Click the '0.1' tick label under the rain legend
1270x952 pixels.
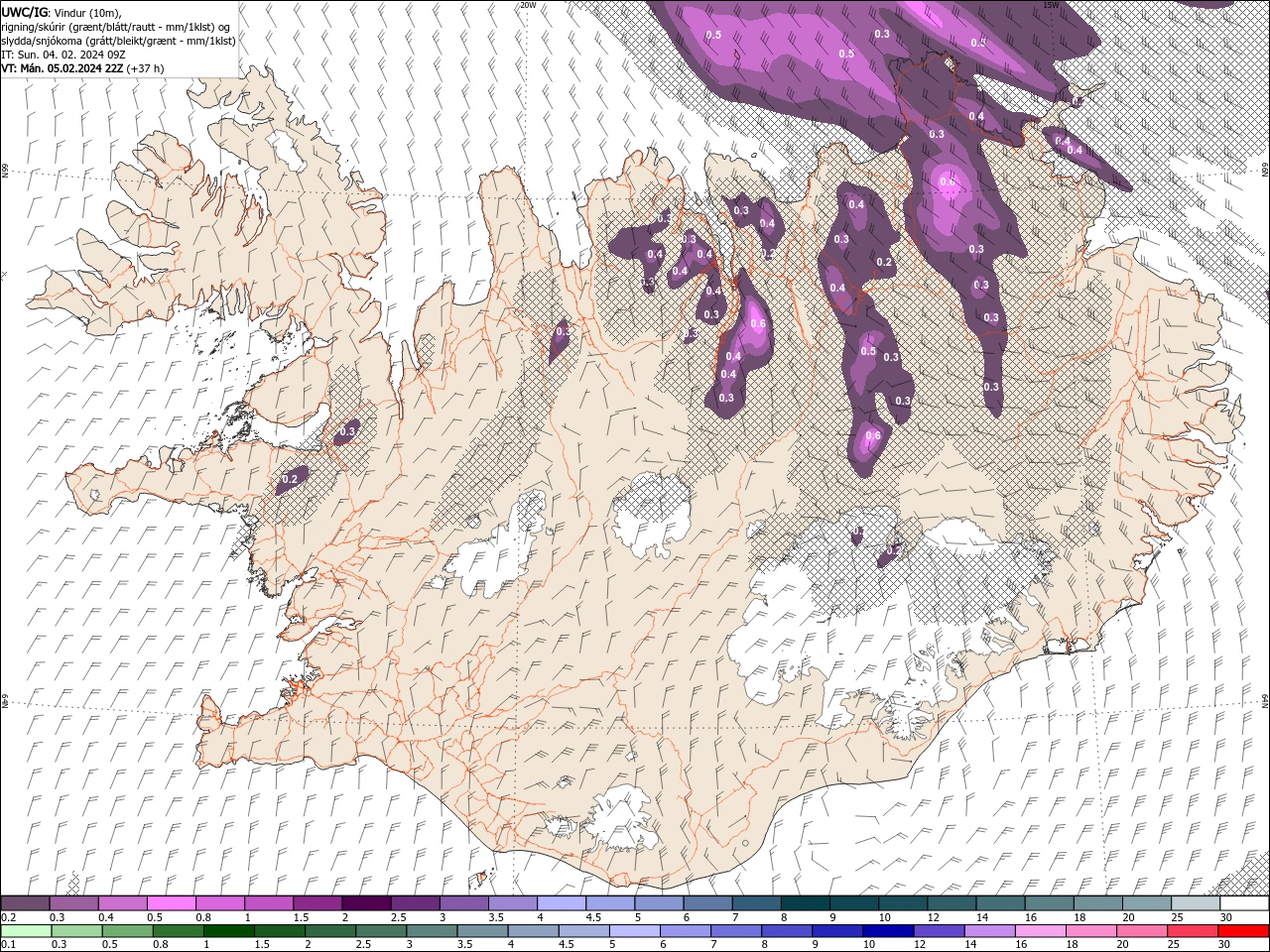pos(8,945)
